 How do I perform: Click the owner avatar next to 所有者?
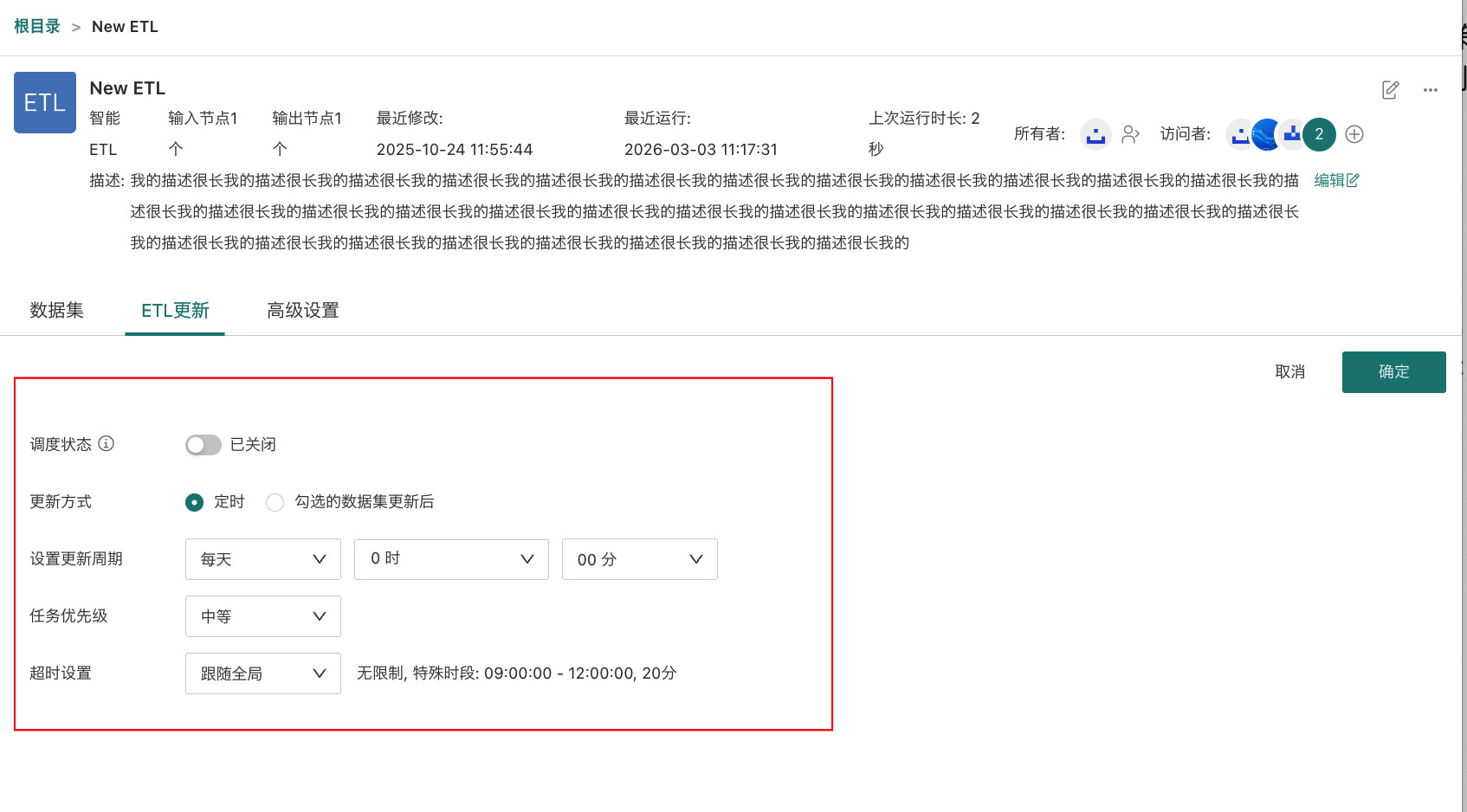coord(1095,134)
